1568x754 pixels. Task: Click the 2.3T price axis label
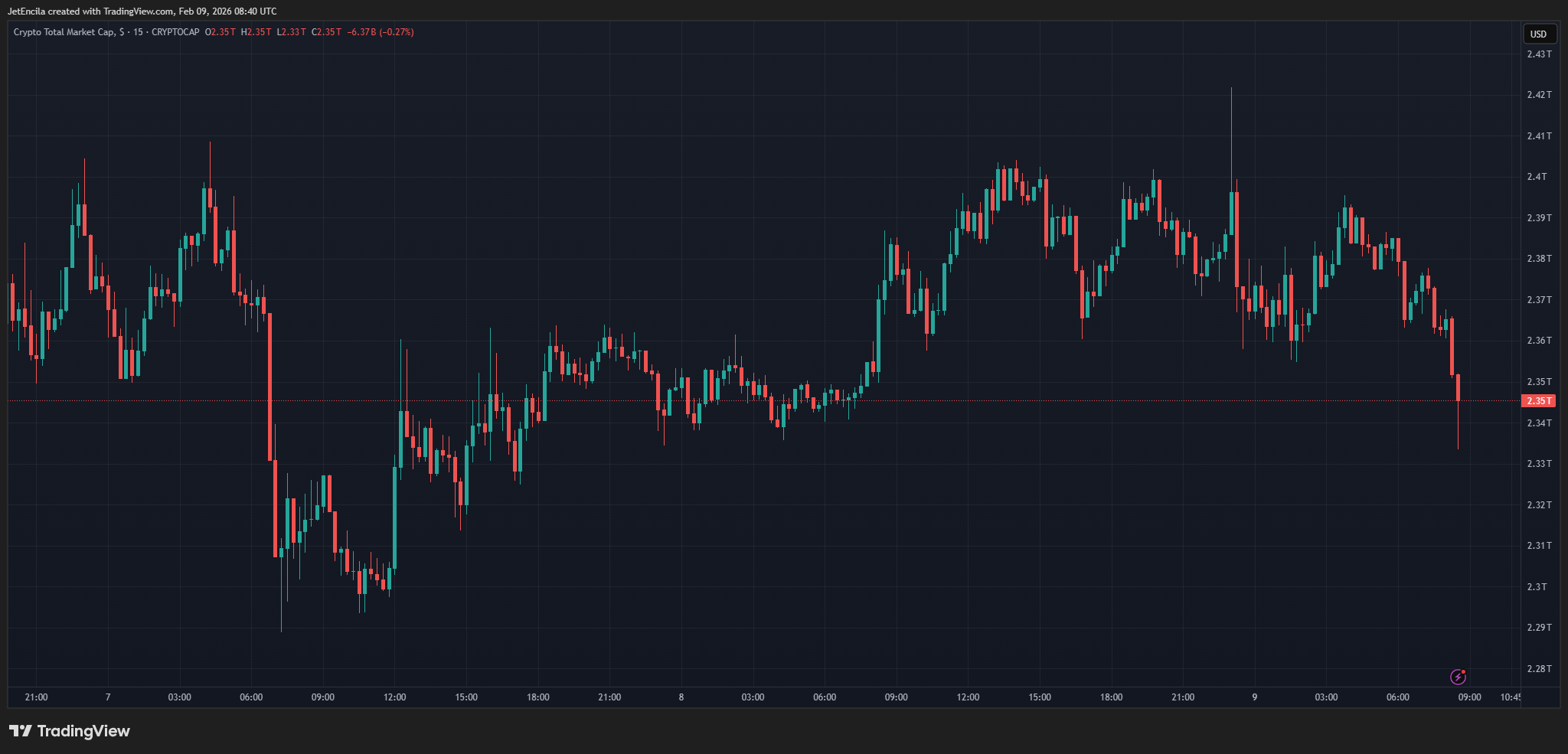1537,587
